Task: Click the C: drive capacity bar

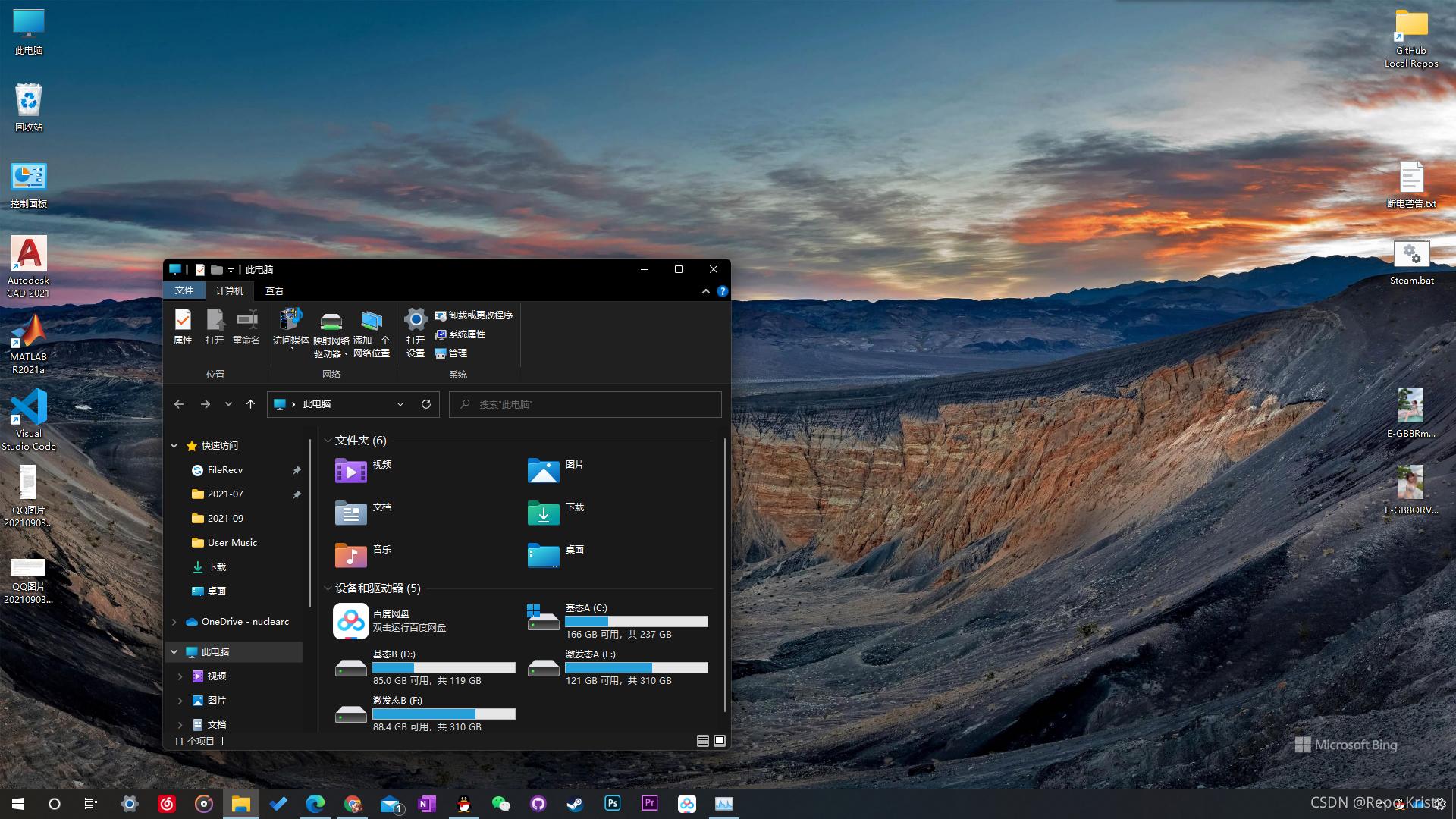Action: [636, 621]
